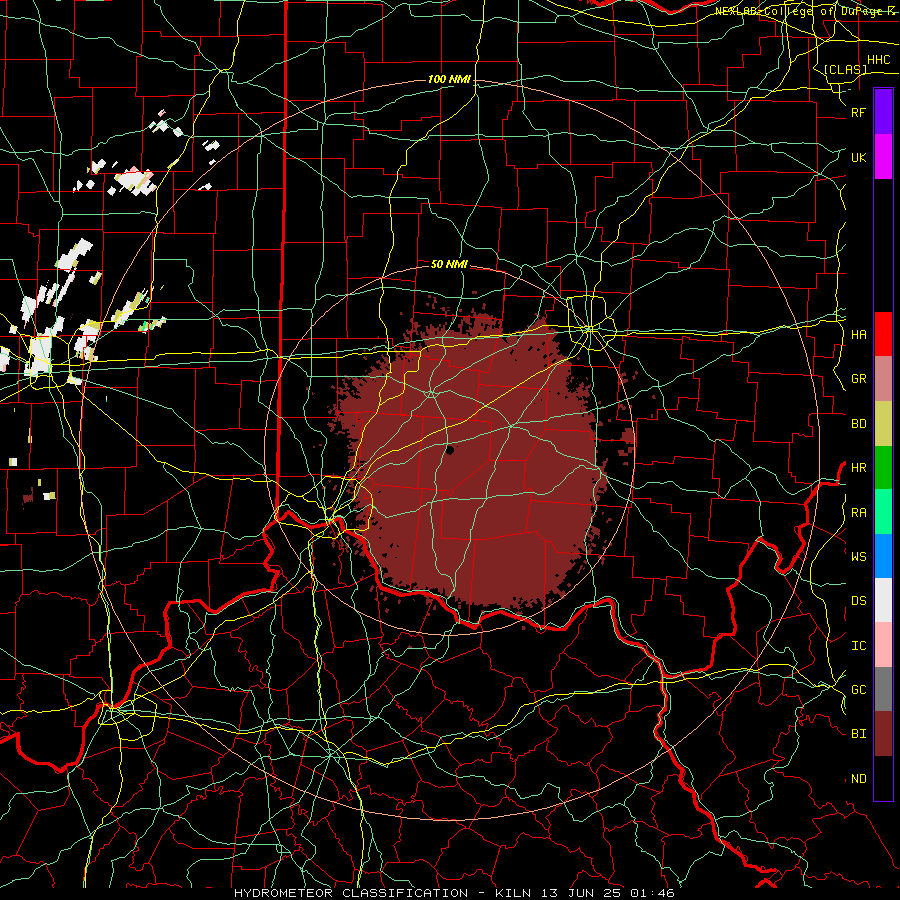
Task: Click the DS legend label
Action: click(858, 601)
